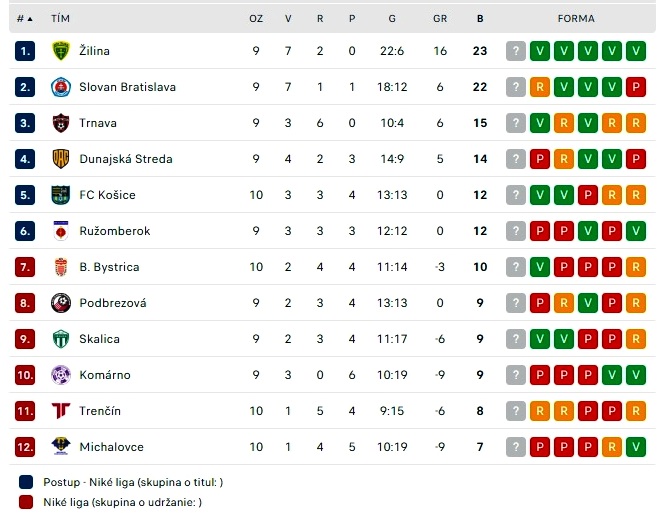667x513 pixels.
Task: Click the Podbrezová team badge icon
Action: [x=60, y=303]
